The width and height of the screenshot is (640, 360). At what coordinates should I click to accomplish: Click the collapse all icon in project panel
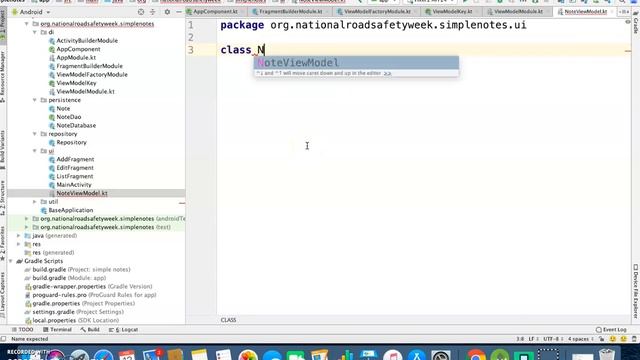(153, 12)
